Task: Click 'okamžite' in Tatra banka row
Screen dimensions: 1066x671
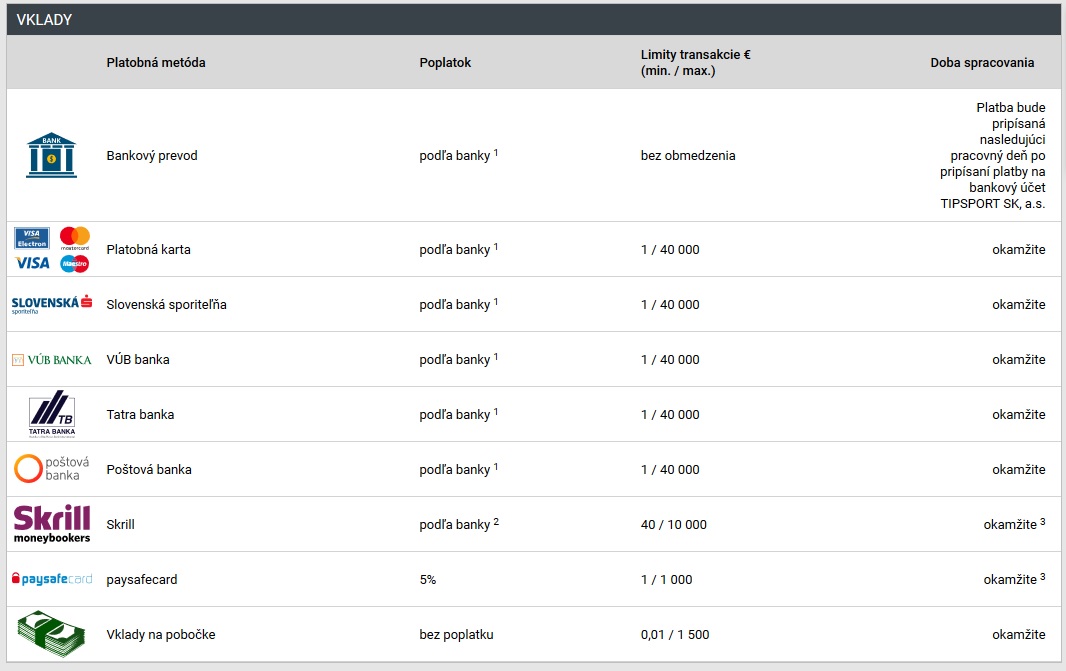Action: point(1018,415)
